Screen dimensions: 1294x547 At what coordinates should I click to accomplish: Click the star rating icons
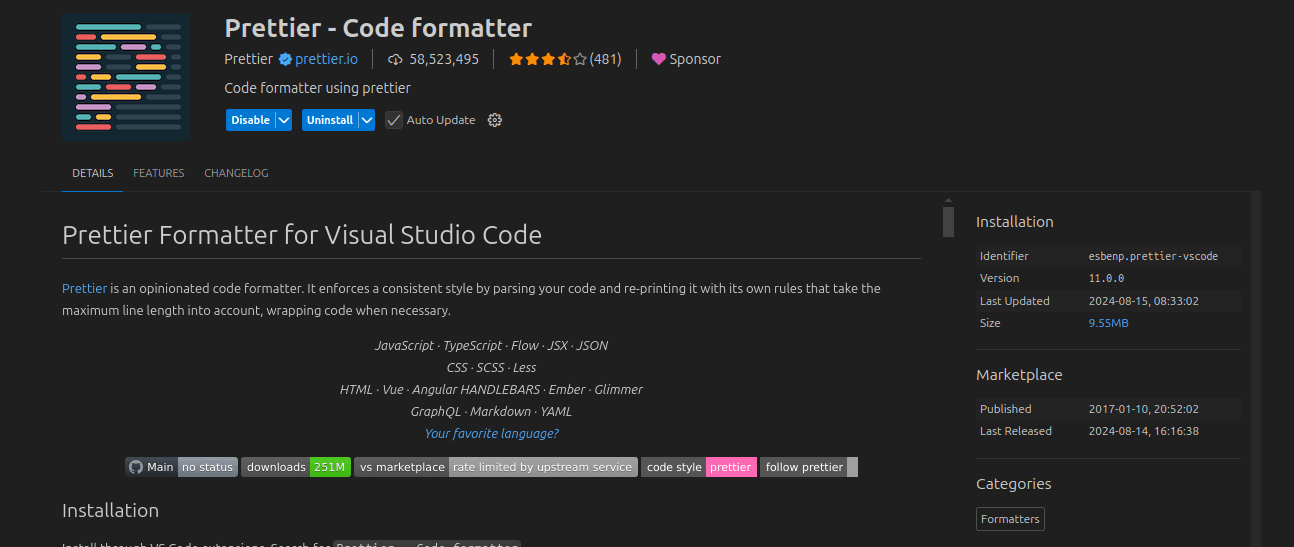547,59
